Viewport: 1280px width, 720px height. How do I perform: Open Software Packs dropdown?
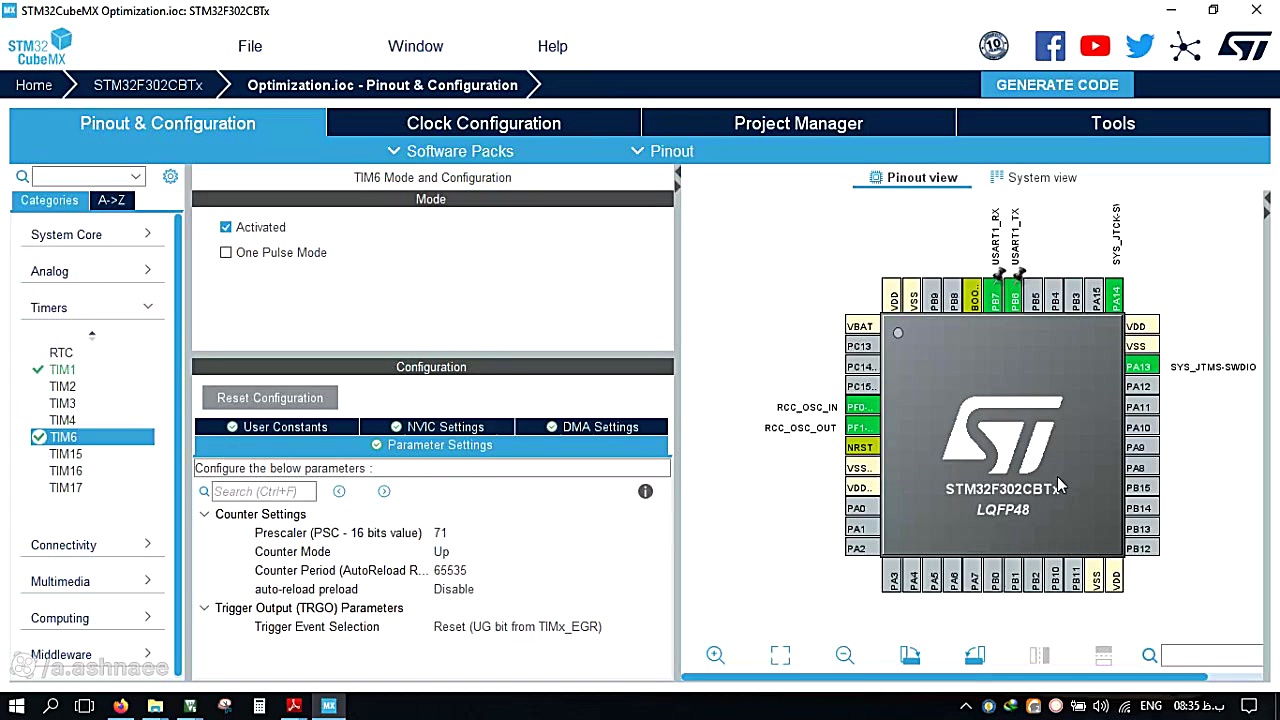click(x=450, y=151)
